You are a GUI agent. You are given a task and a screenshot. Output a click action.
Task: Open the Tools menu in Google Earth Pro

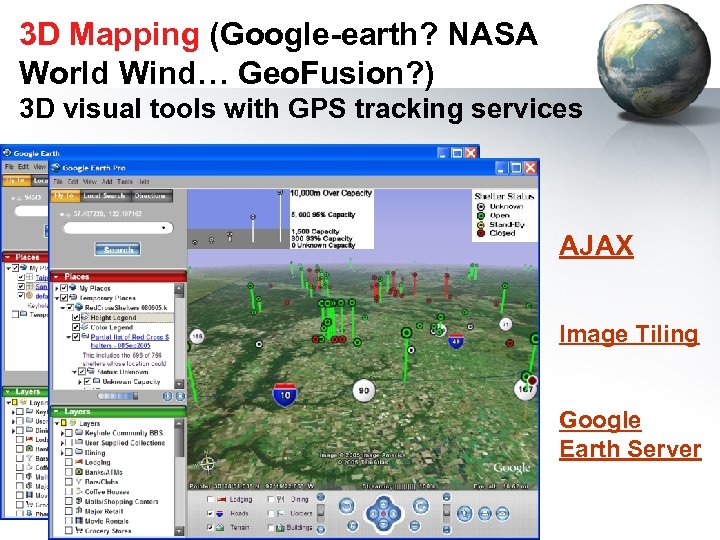pos(125,181)
